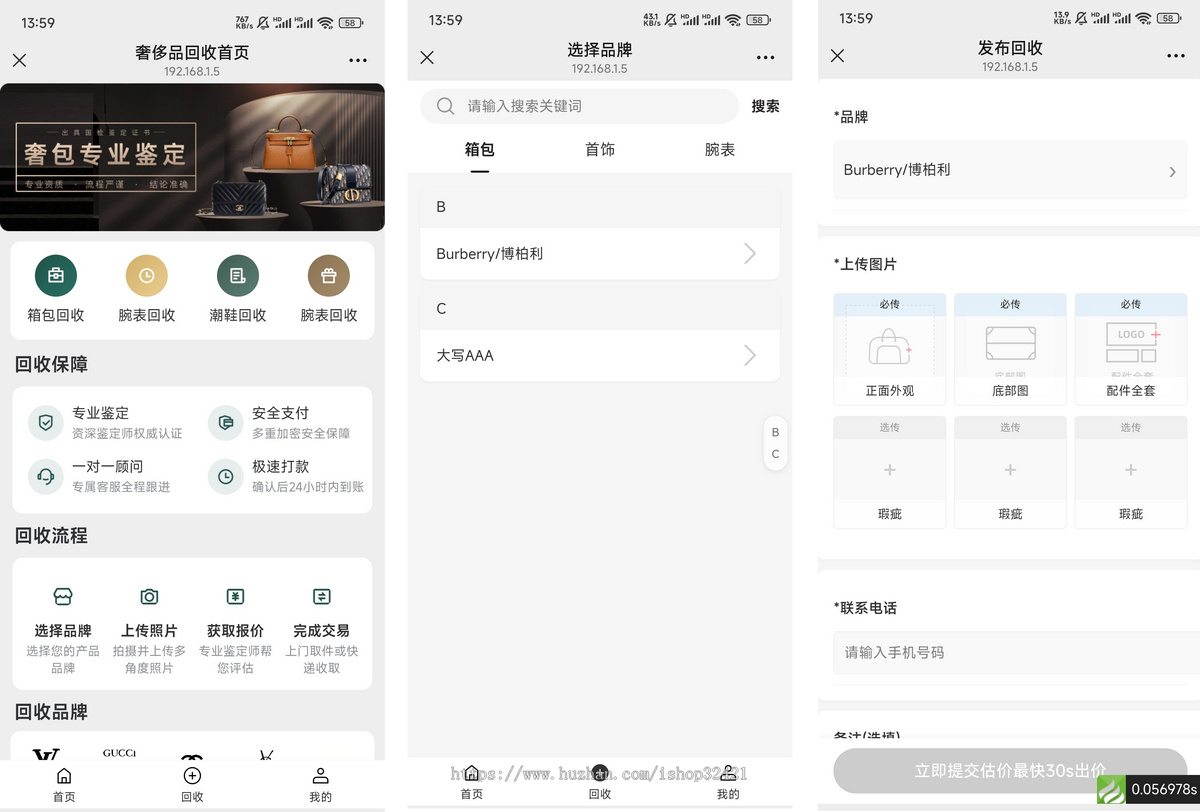Upload 正面外观 front view photo

pyautogui.click(x=890, y=348)
